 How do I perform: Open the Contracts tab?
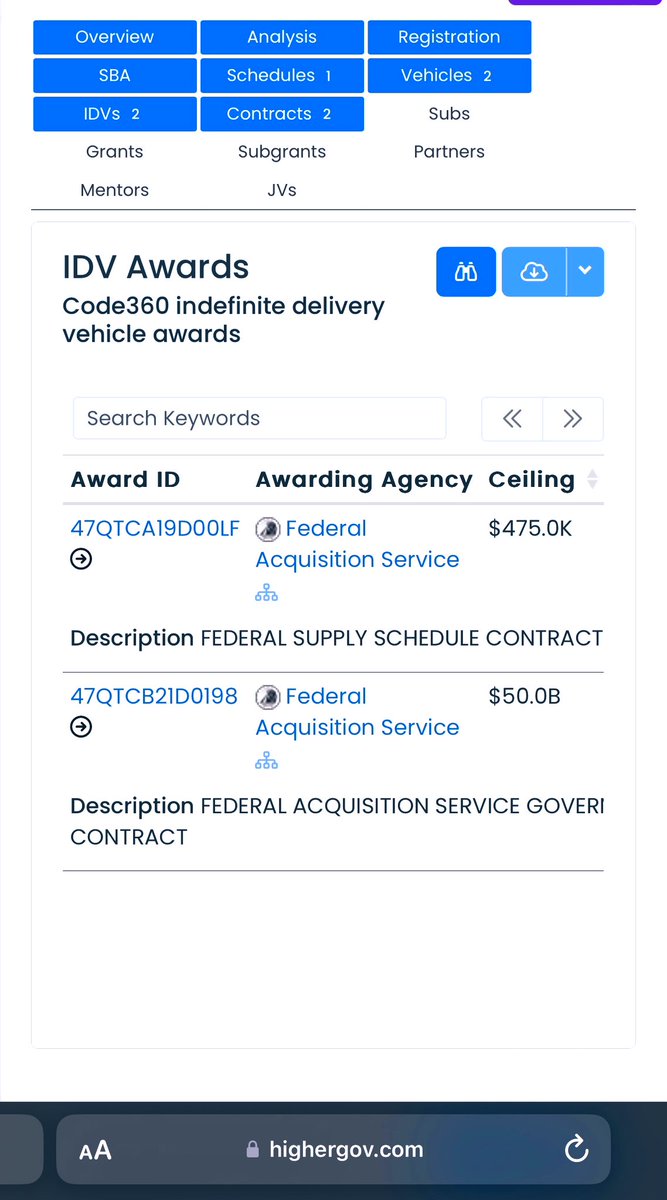pyautogui.click(x=281, y=114)
